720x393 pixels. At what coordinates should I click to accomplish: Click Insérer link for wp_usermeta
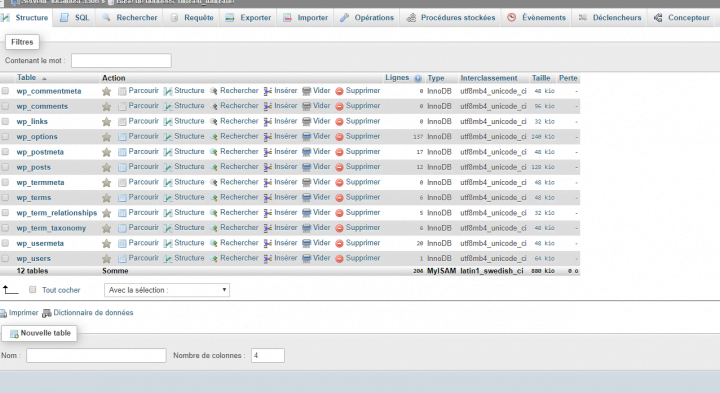click(x=286, y=243)
